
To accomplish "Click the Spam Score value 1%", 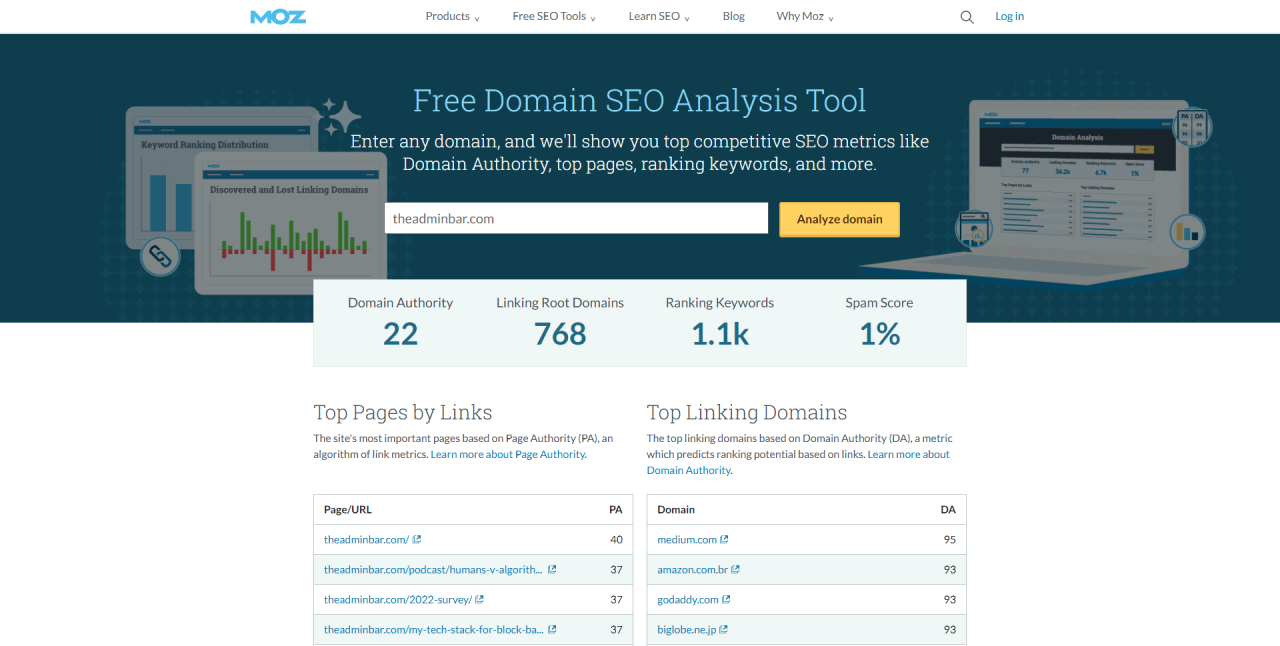I will [880, 333].
